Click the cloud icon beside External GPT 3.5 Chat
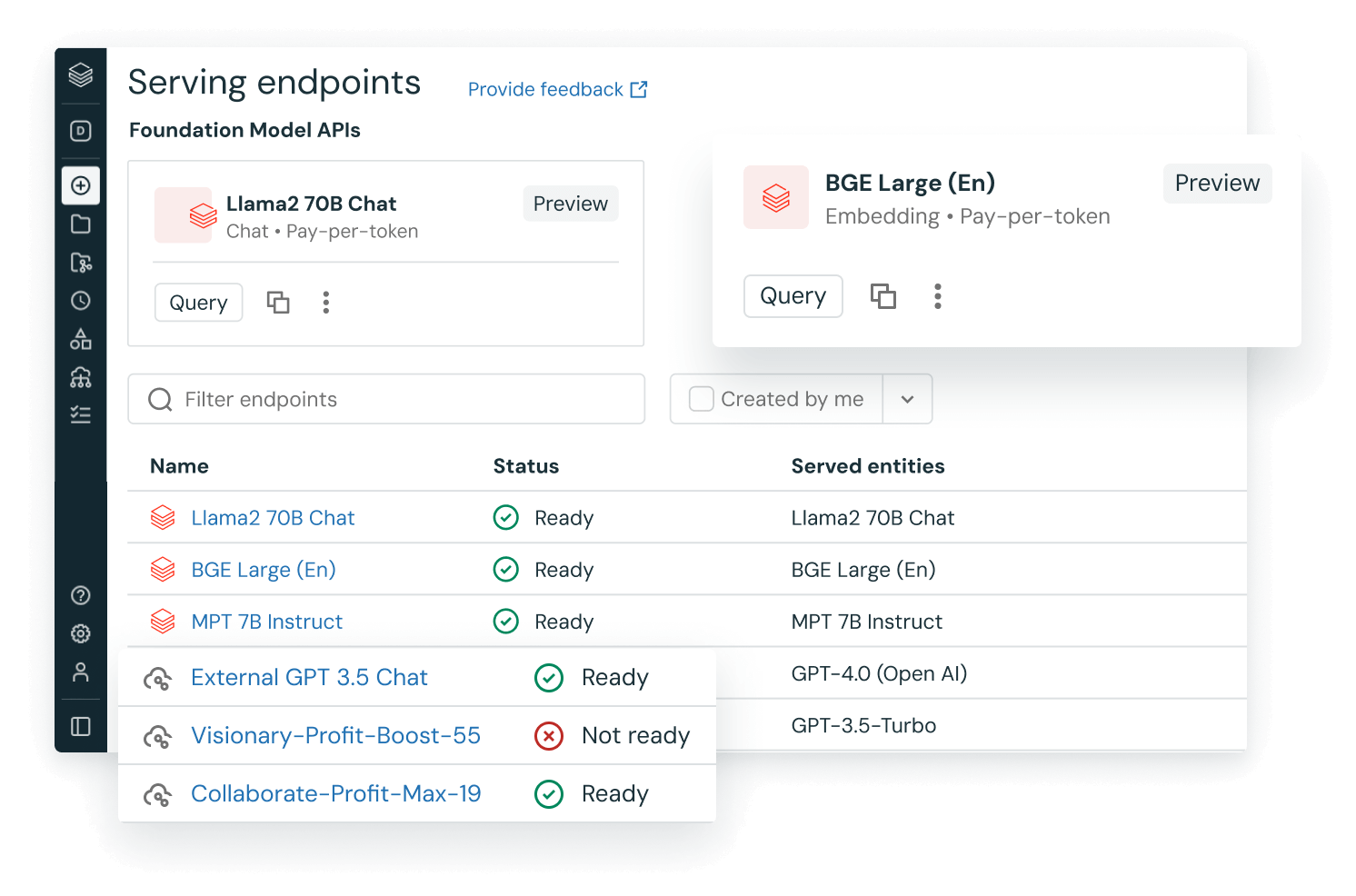 click(x=157, y=679)
